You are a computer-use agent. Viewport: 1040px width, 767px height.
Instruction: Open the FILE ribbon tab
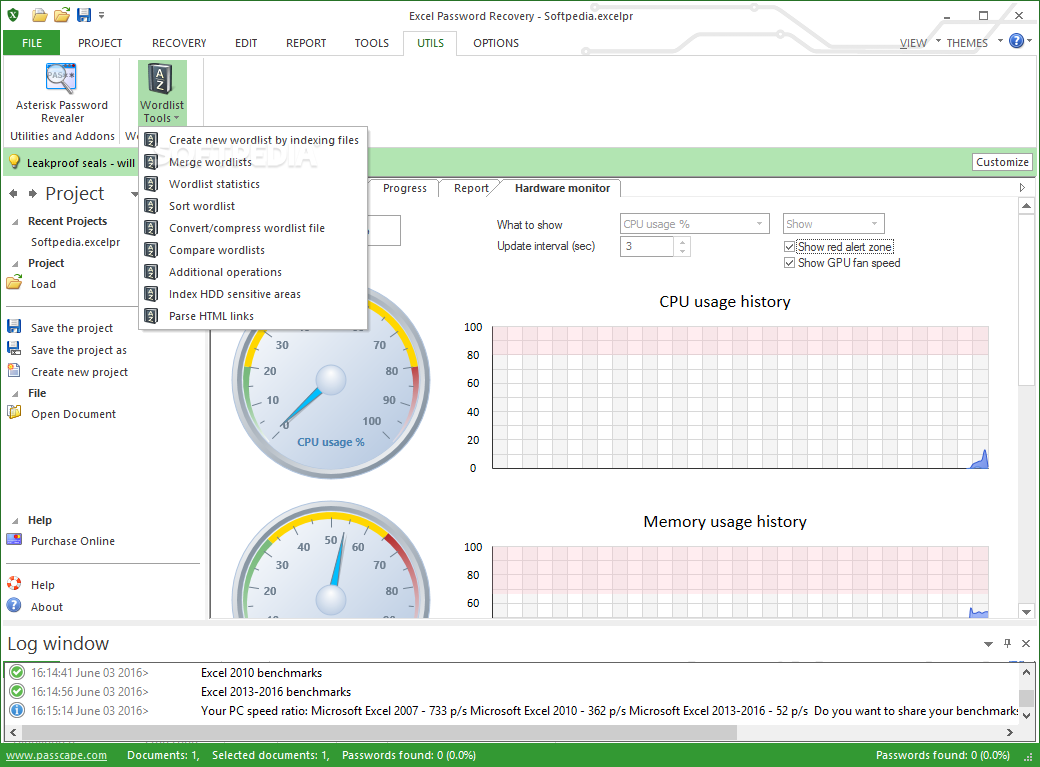point(31,42)
